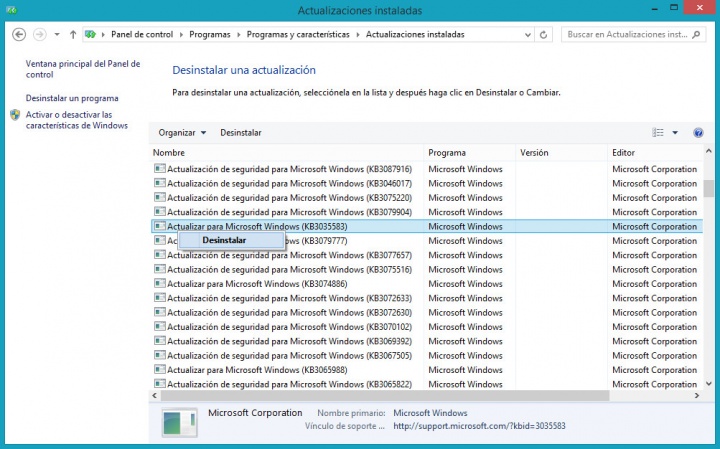This screenshot has height=449, width=720.
Task: Open help with blue question mark icon
Action: click(x=698, y=133)
